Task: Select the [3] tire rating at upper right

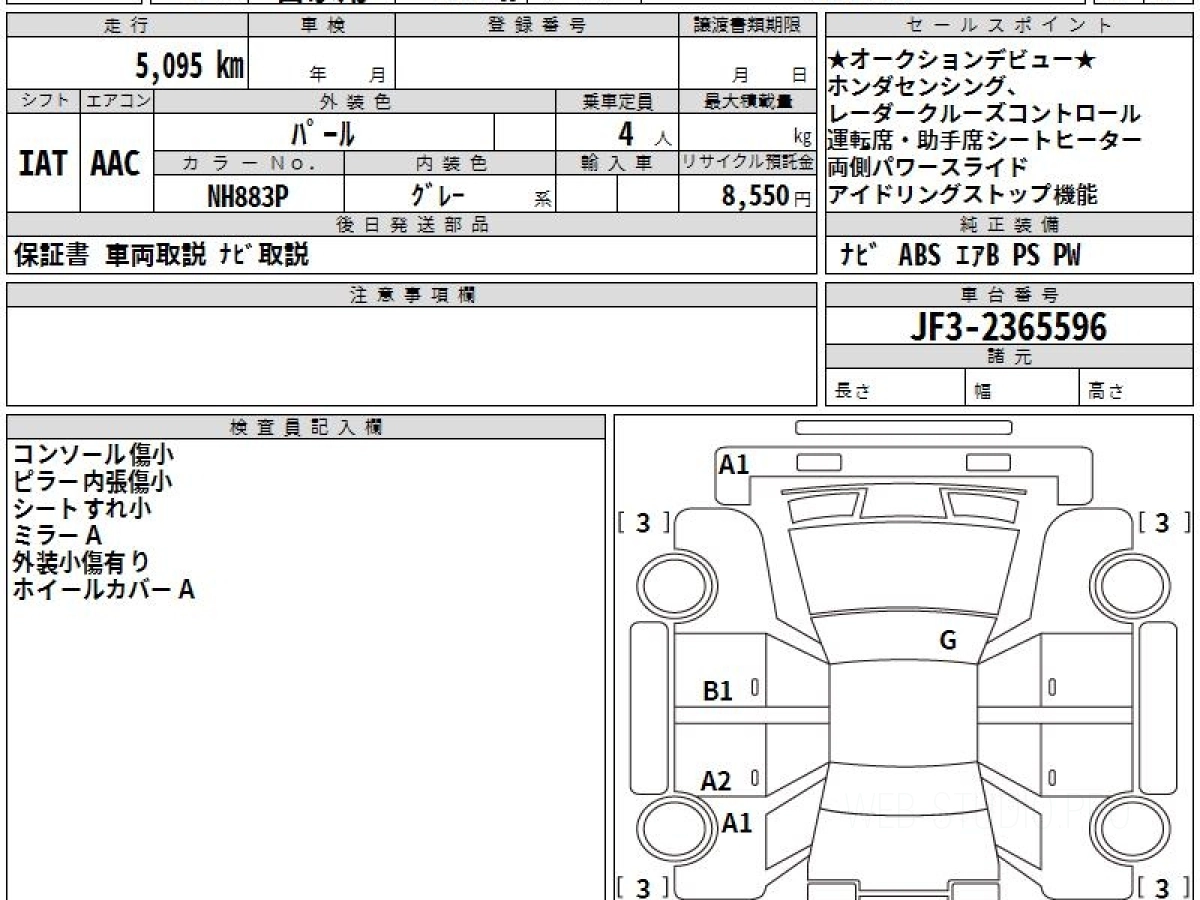Action: click(x=1163, y=522)
